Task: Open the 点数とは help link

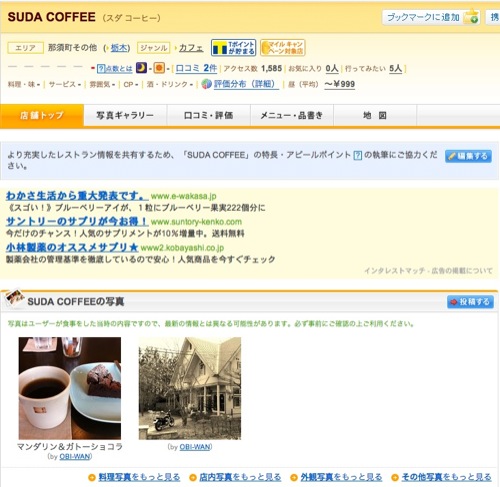Action: [115, 69]
